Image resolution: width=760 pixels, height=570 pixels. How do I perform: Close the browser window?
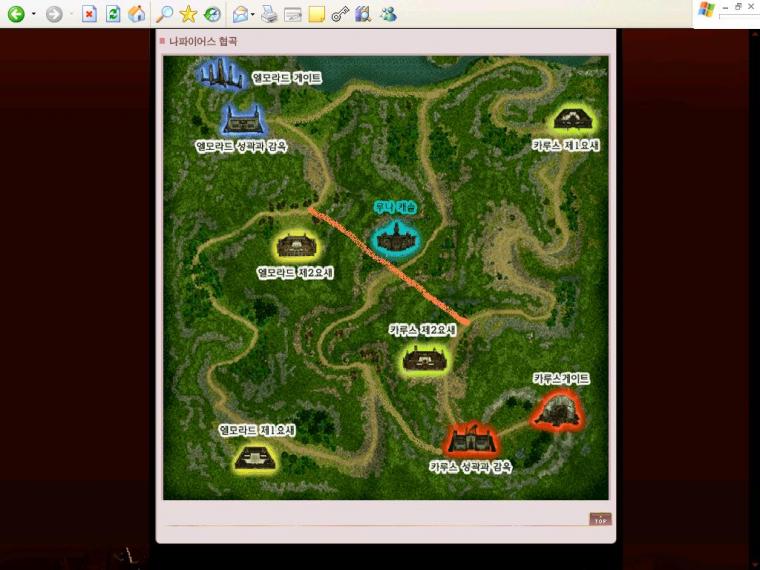click(x=751, y=6)
